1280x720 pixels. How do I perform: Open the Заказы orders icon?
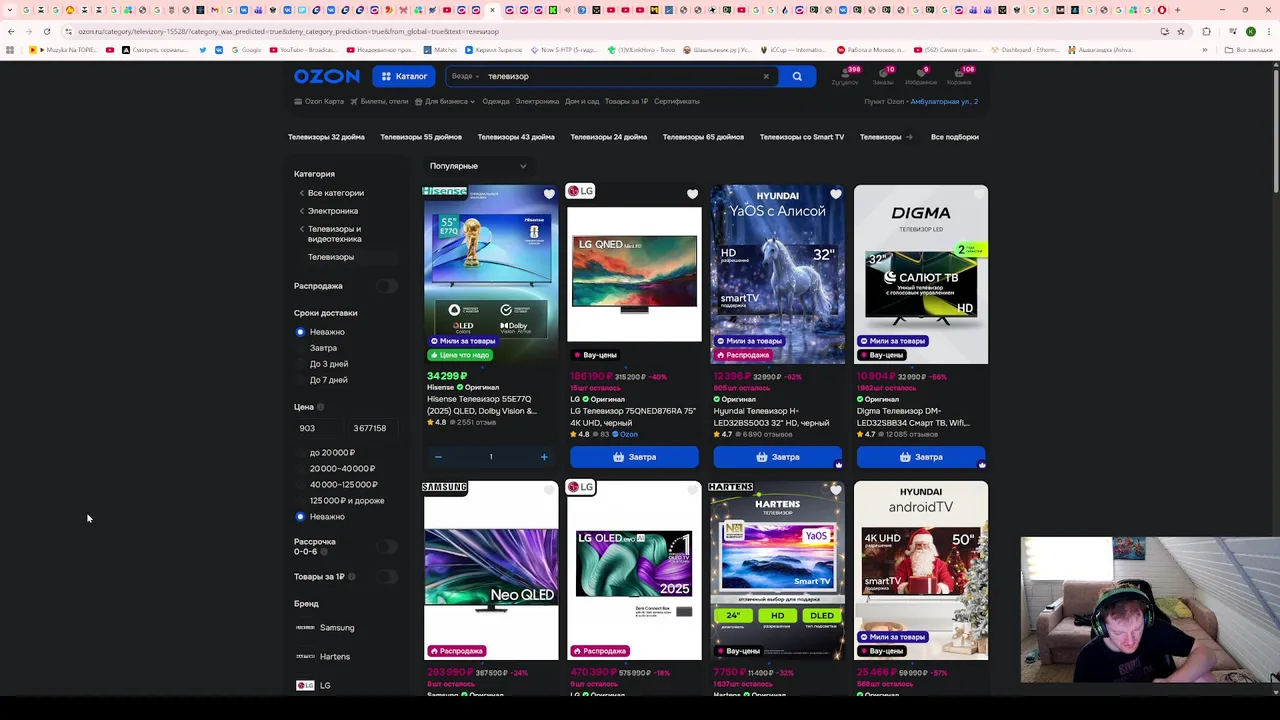(x=884, y=76)
